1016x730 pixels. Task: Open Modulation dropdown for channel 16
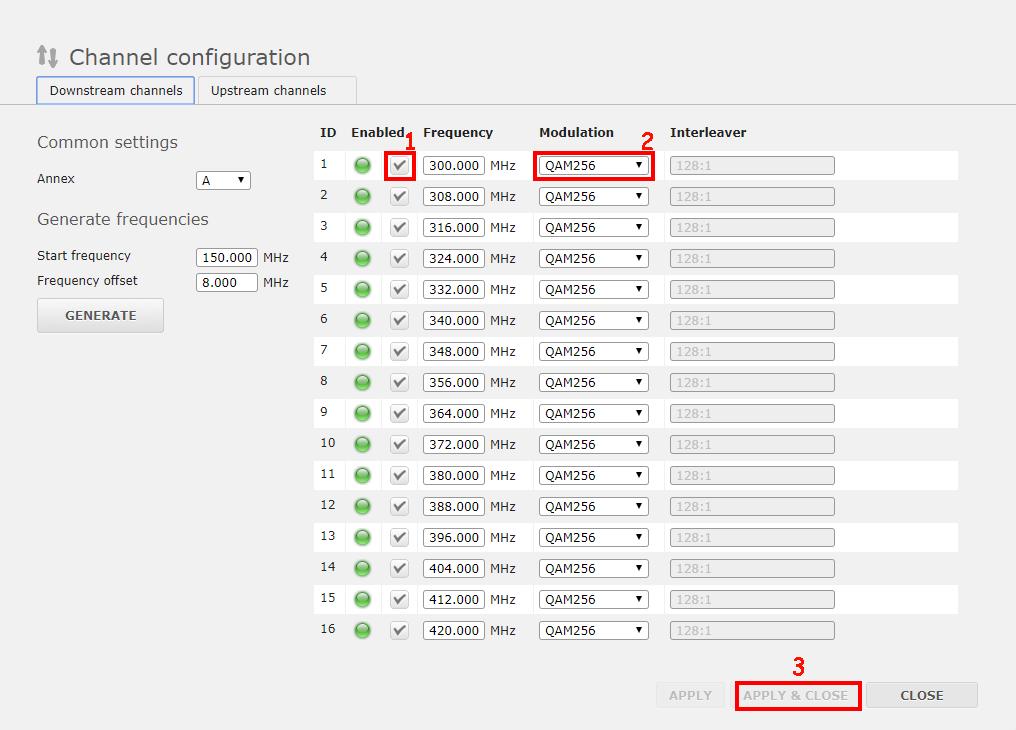pos(594,630)
